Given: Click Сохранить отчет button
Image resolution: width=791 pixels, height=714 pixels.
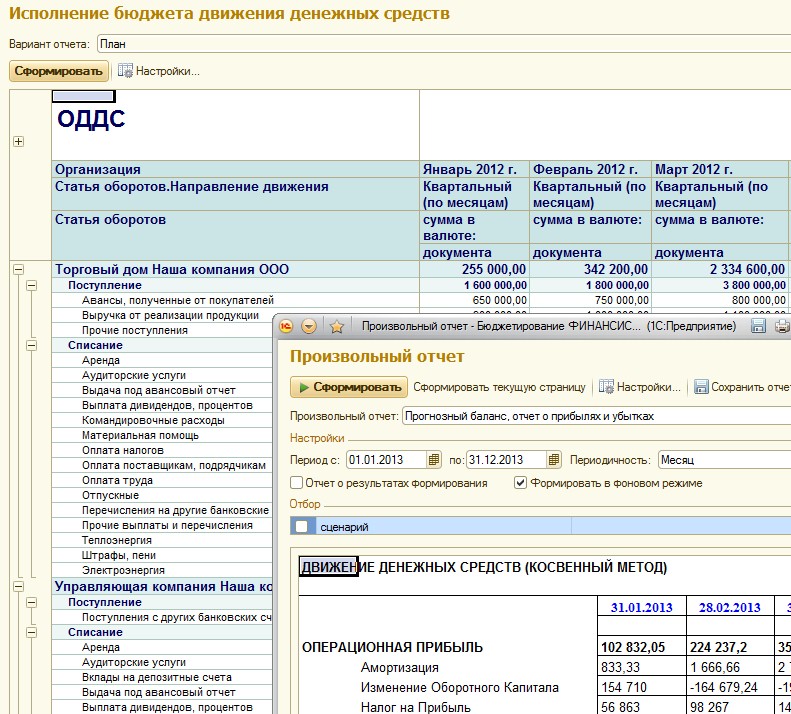Looking at the screenshot, I should 742,387.
